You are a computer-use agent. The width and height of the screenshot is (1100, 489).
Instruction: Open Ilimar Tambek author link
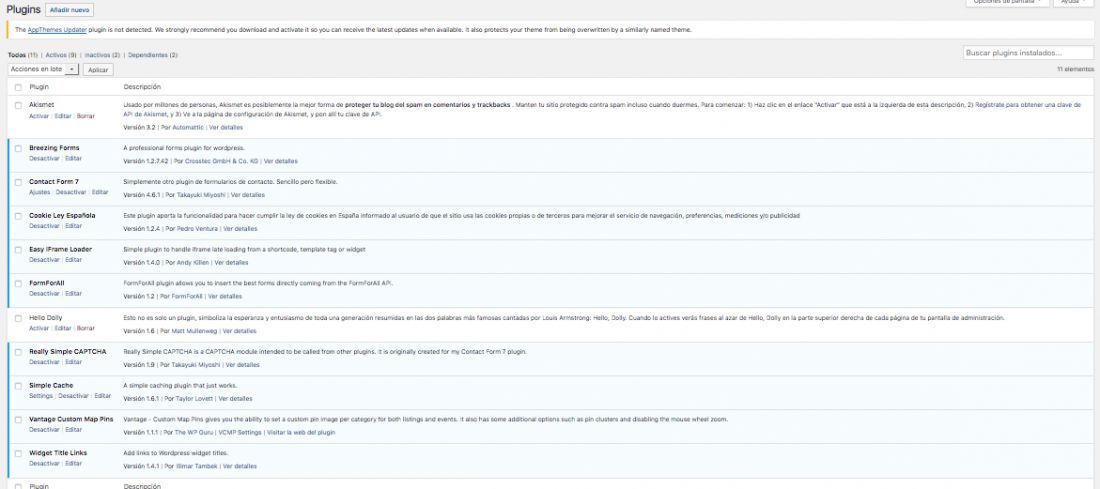pyautogui.click(x=196, y=466)
